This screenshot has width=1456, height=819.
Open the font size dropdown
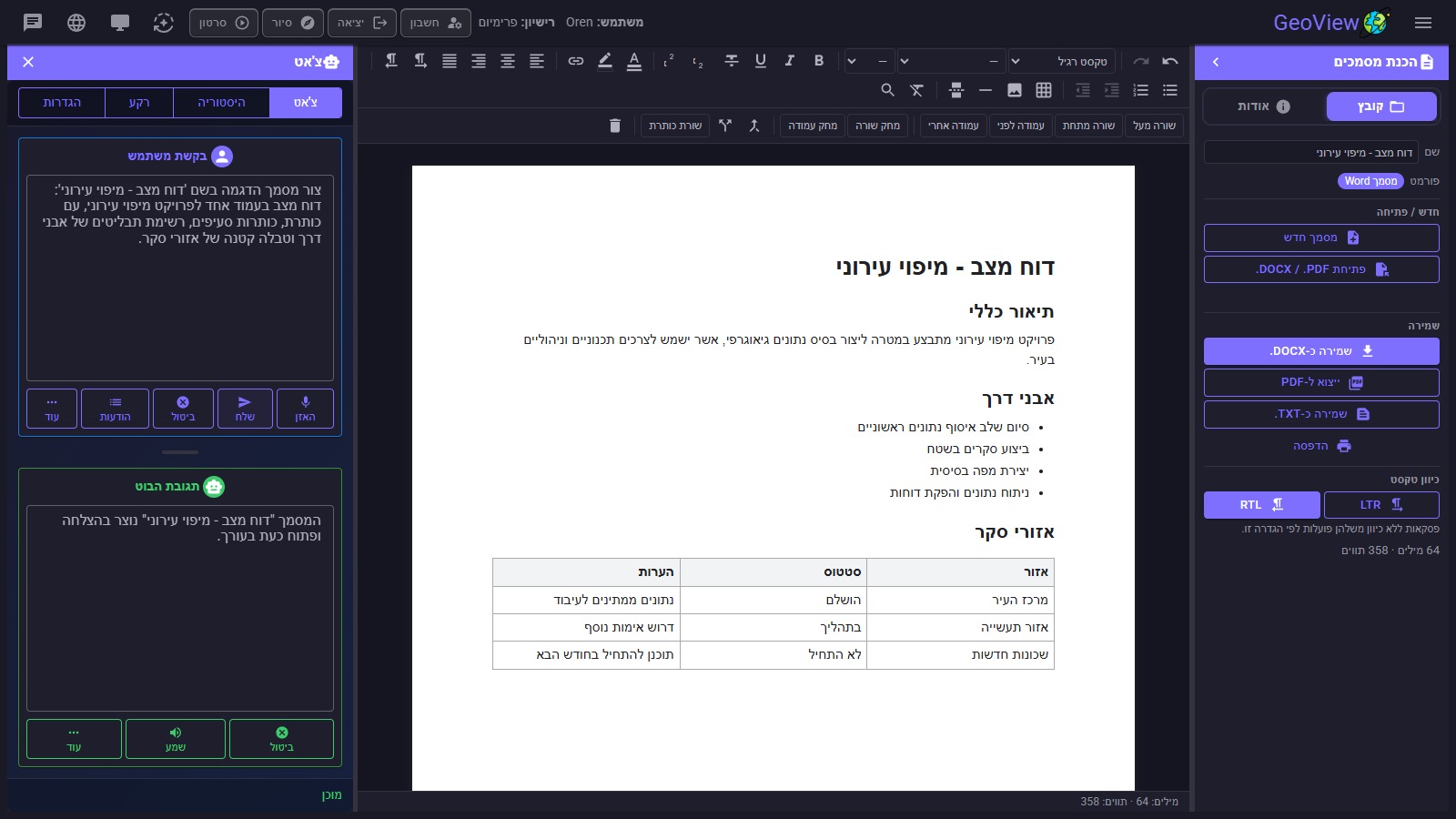pos(869,61)
